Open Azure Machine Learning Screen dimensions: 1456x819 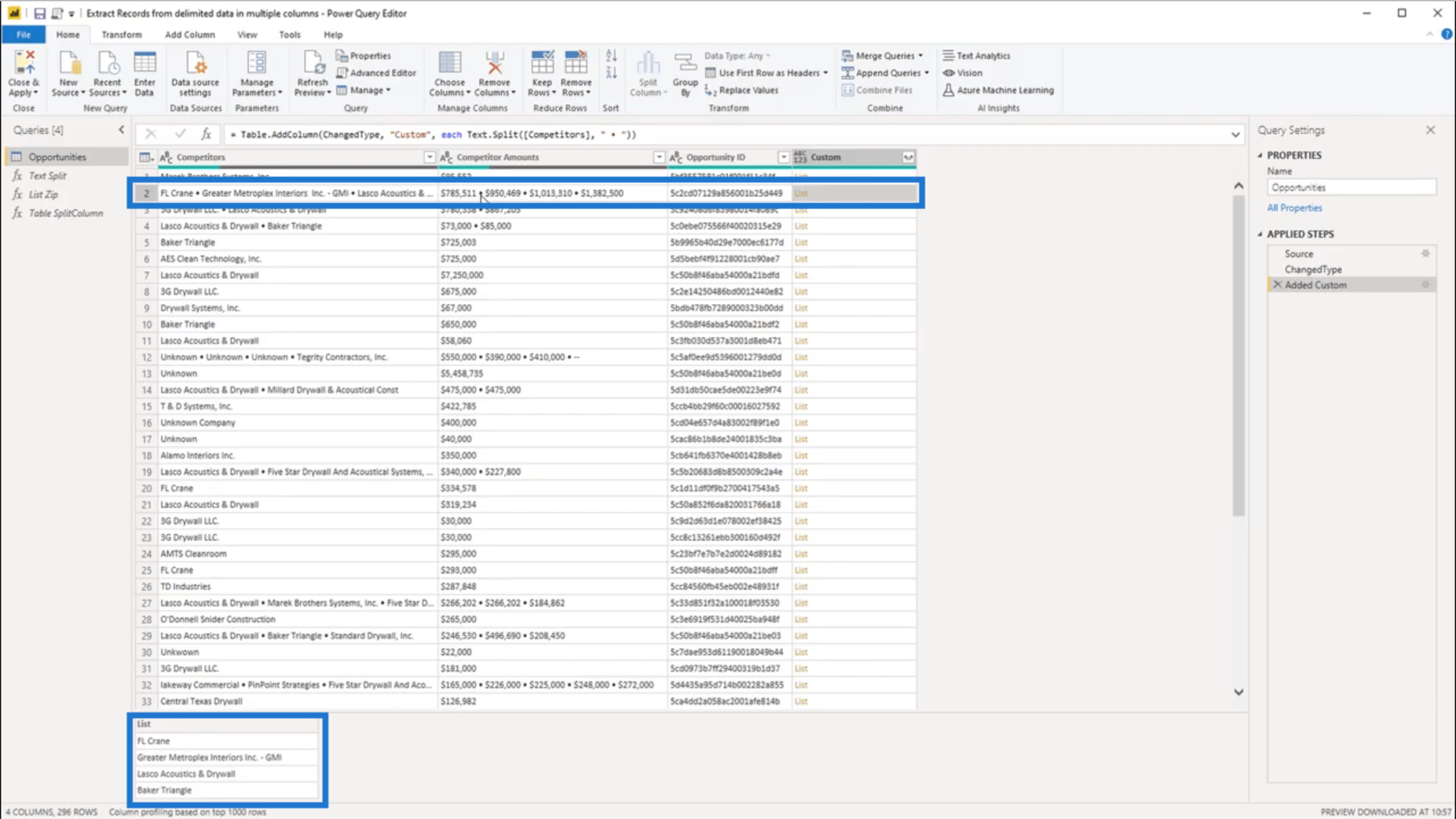tap(998, 90)
